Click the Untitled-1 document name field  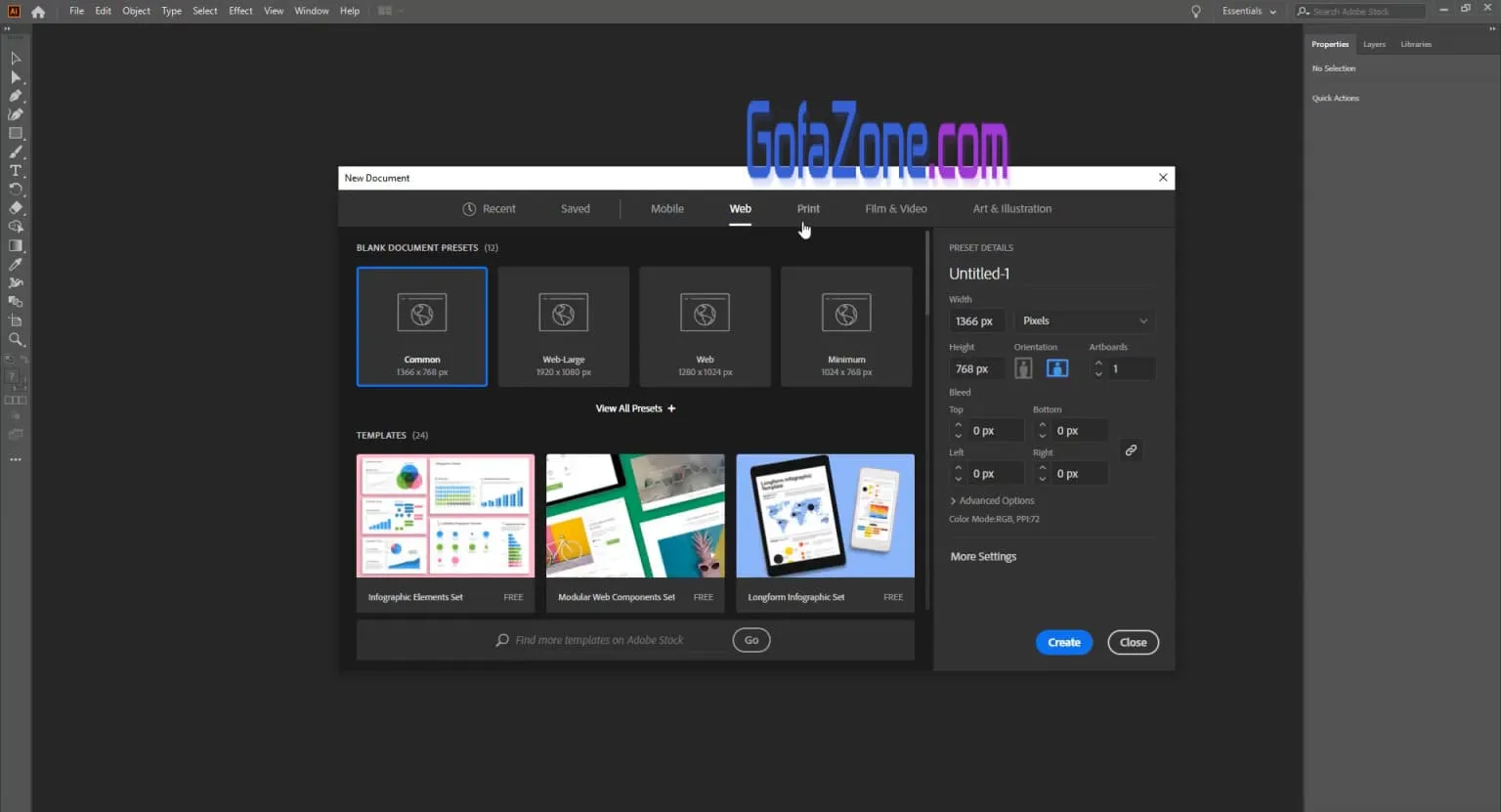pyautogui.click(x=1051, y=274)
